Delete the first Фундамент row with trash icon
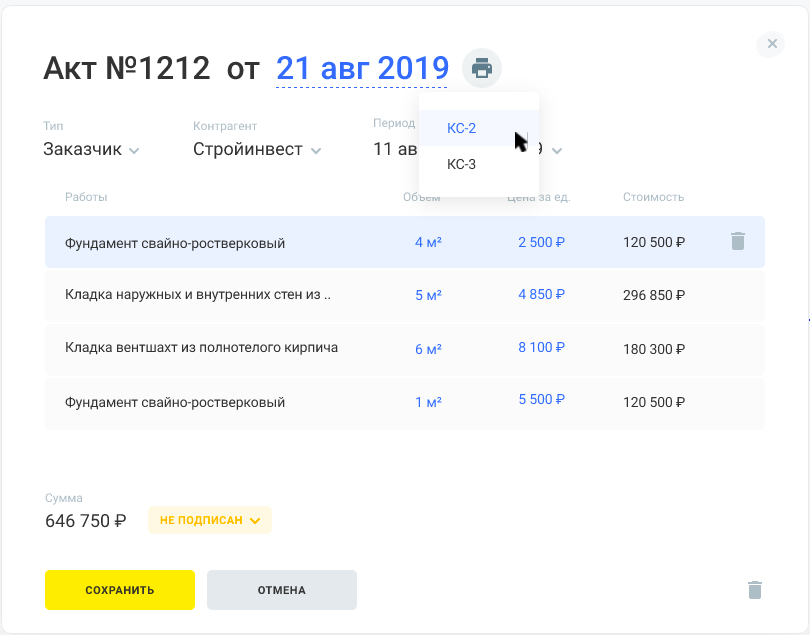Viewport: 810px width, 635px height. 738,241
